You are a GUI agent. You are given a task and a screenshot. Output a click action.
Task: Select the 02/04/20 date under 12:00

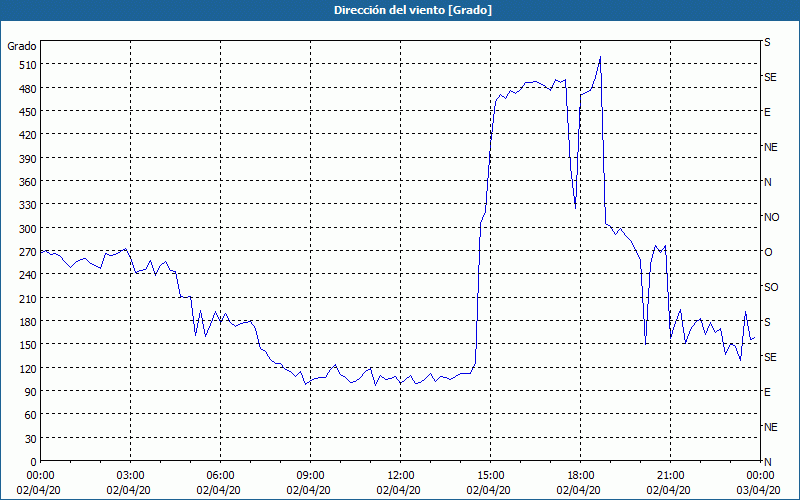coord(398,490)
